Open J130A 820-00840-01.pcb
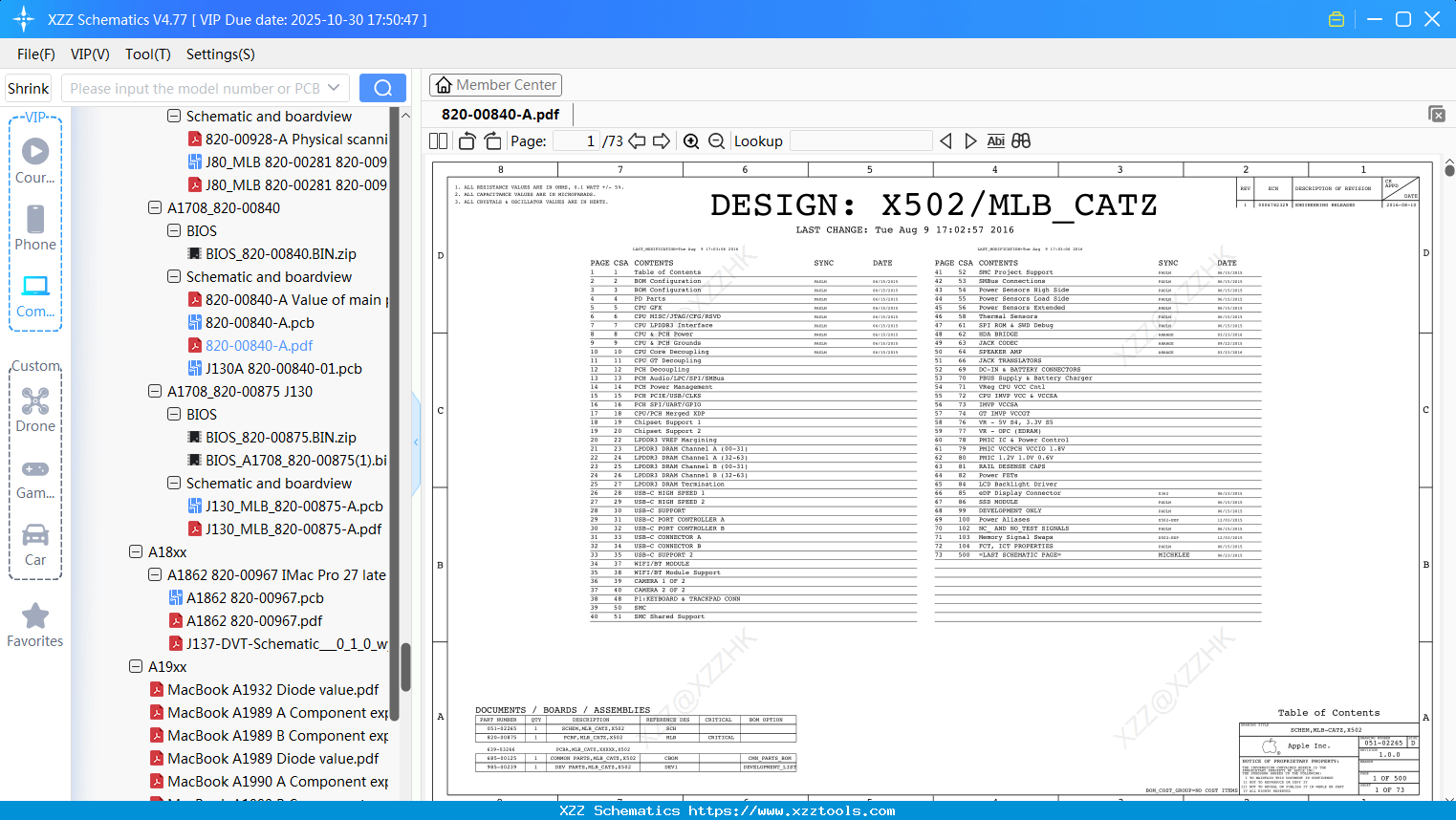Image resolution: width=1456 pixels, height=820 pixels. (x=284, y=369)
